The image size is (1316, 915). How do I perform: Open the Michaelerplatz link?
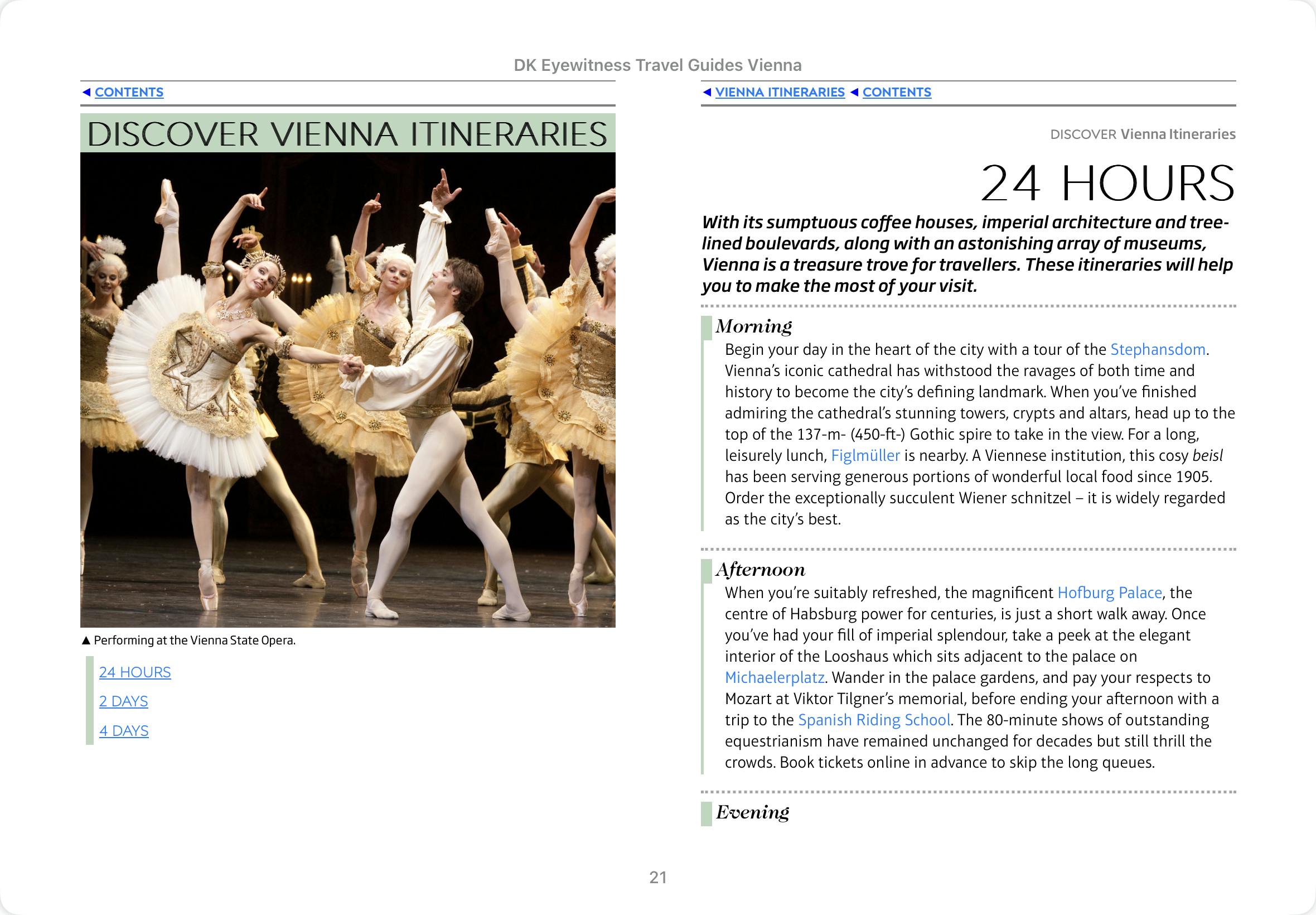click(x=775, y=678)
